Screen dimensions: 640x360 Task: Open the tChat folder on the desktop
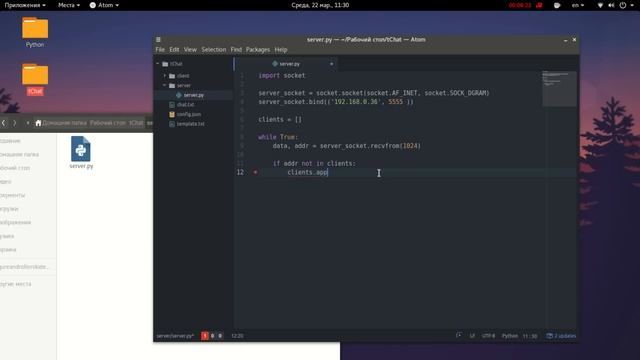[x=35, y=79]
